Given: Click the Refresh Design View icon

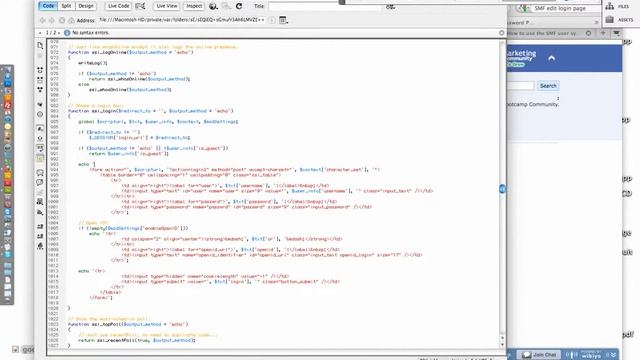Looking at the screenshot, I should (x=239, y=6).
